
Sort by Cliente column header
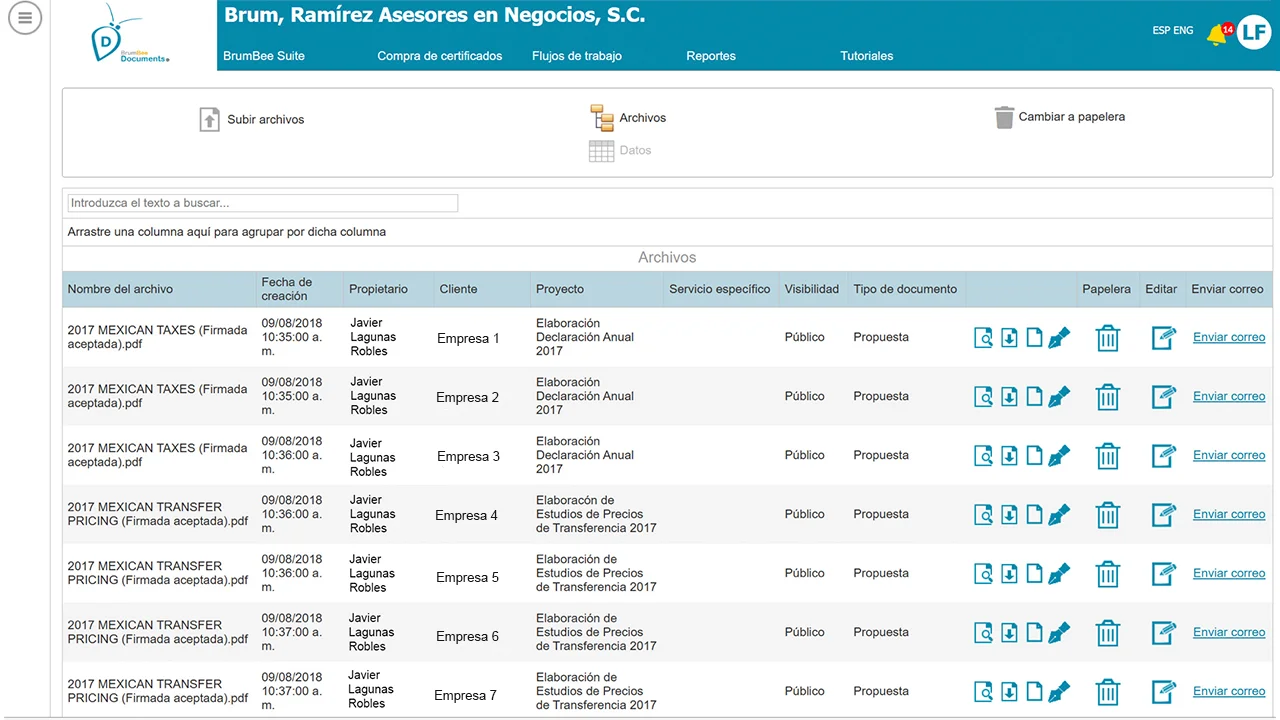[x=482, y=289]
